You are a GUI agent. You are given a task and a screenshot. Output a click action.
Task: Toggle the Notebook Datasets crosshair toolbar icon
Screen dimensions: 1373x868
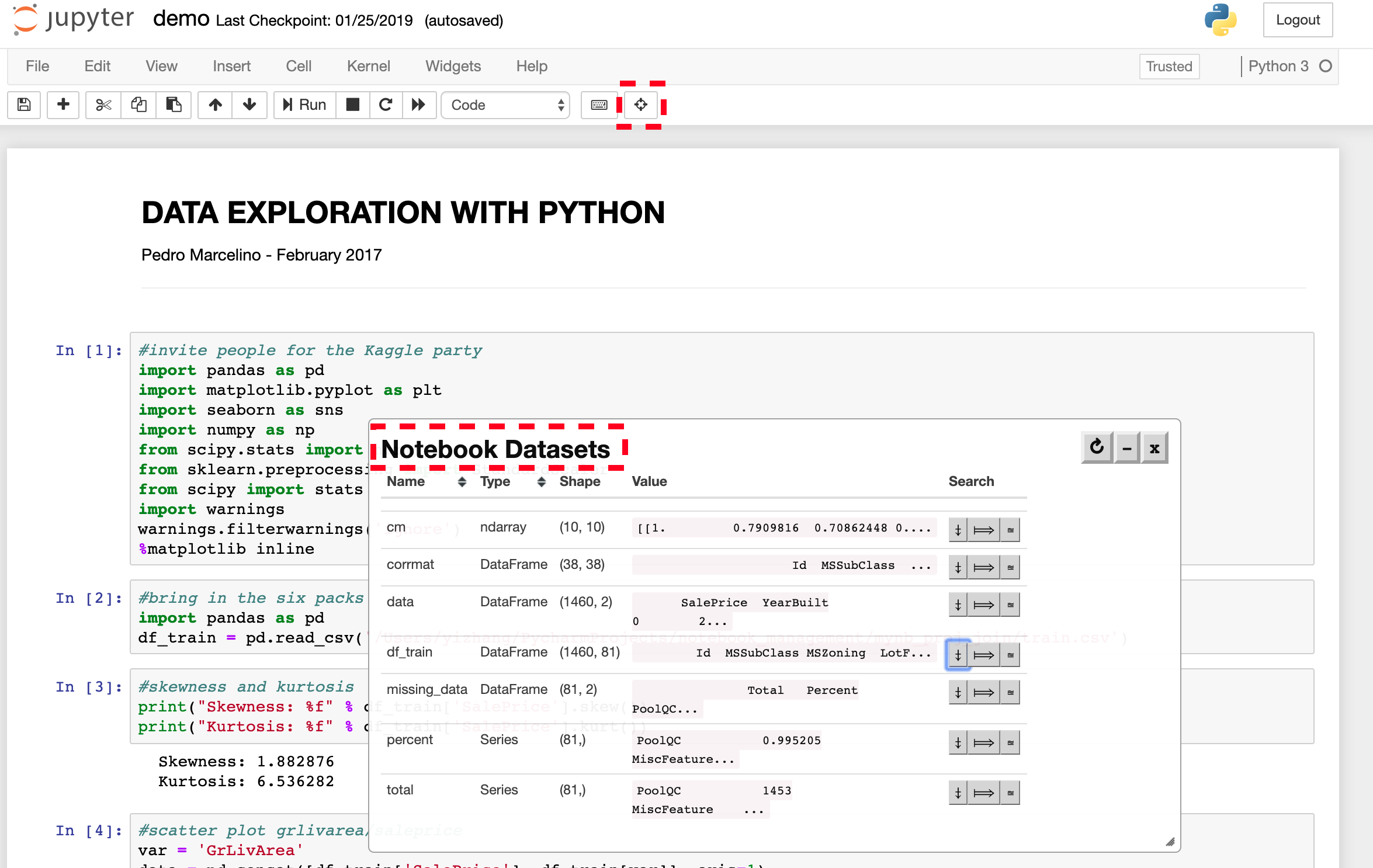tap(641, 105)
